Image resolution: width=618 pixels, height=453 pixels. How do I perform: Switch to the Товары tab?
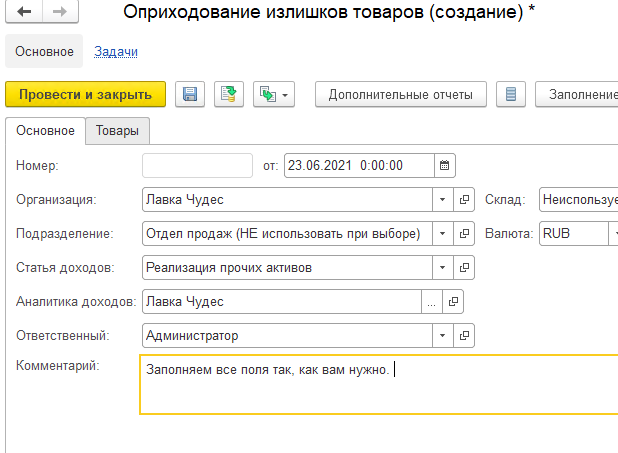pyautogui.click(x=117, y=130)
